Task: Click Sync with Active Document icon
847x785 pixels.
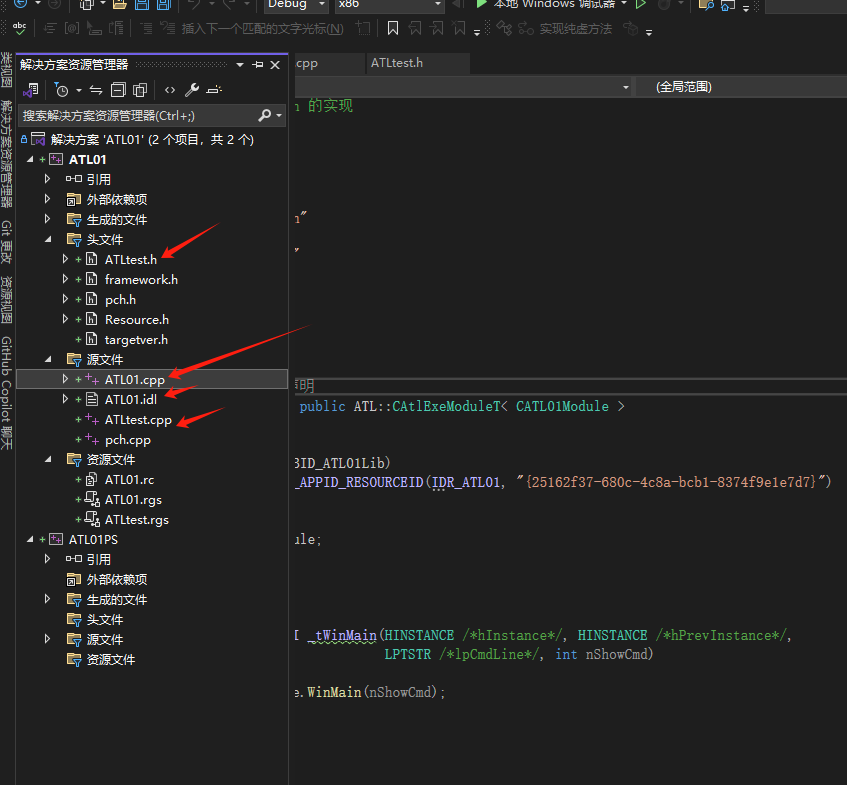Action: [x=96, y=90]
